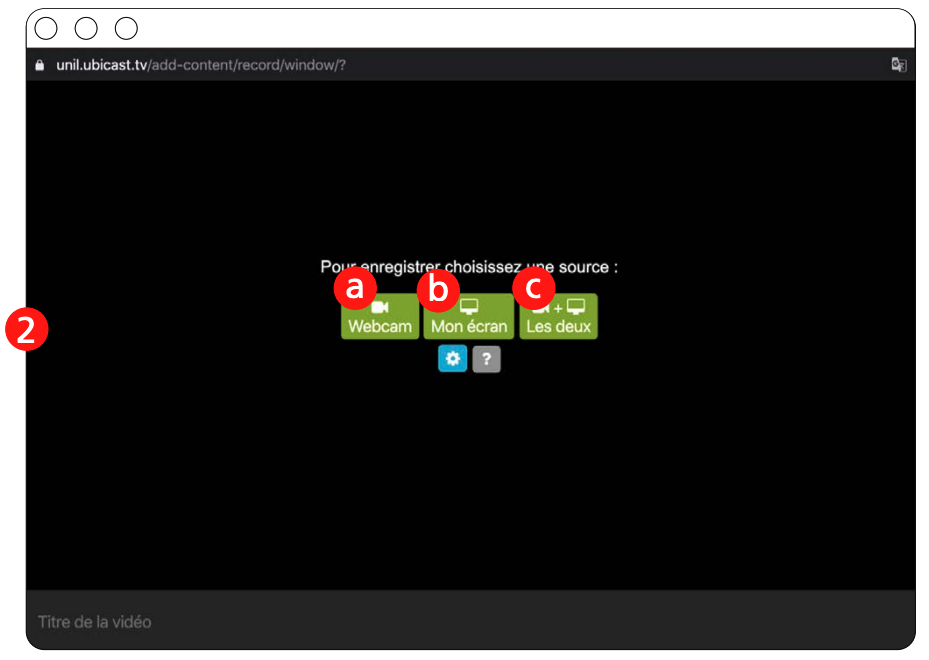Click the translate page icon in address bar
The image size is (929, 660).
click(x=898, y=65)
